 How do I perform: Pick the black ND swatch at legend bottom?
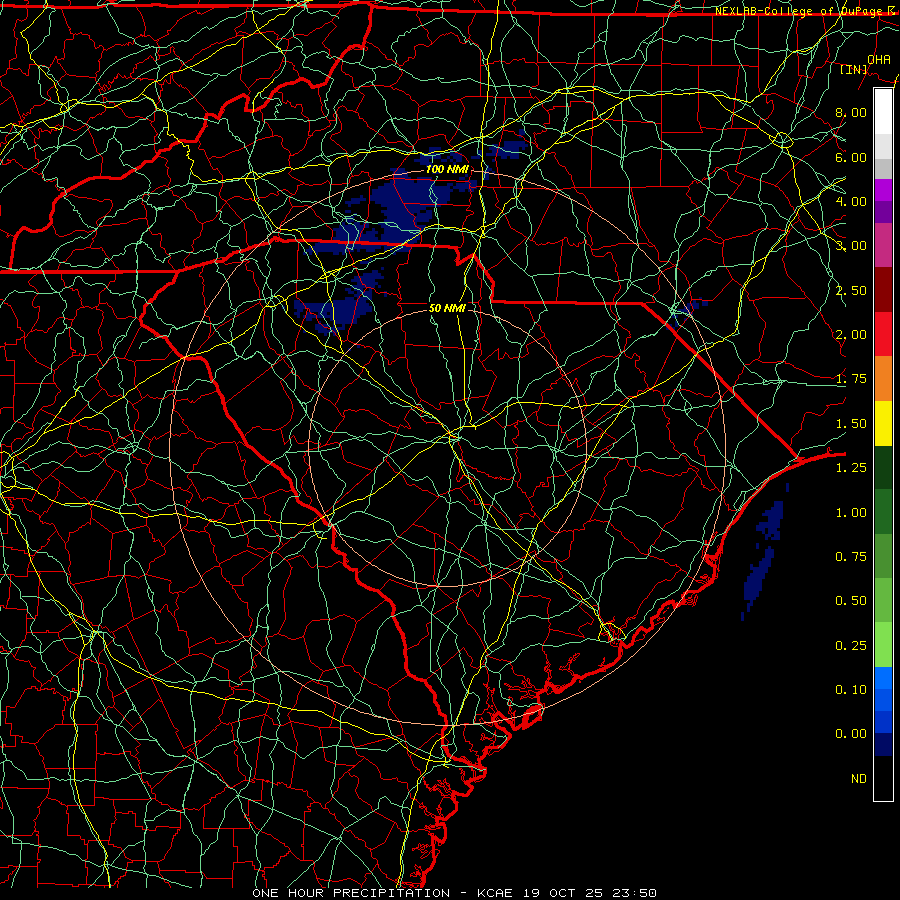[883, 778]
